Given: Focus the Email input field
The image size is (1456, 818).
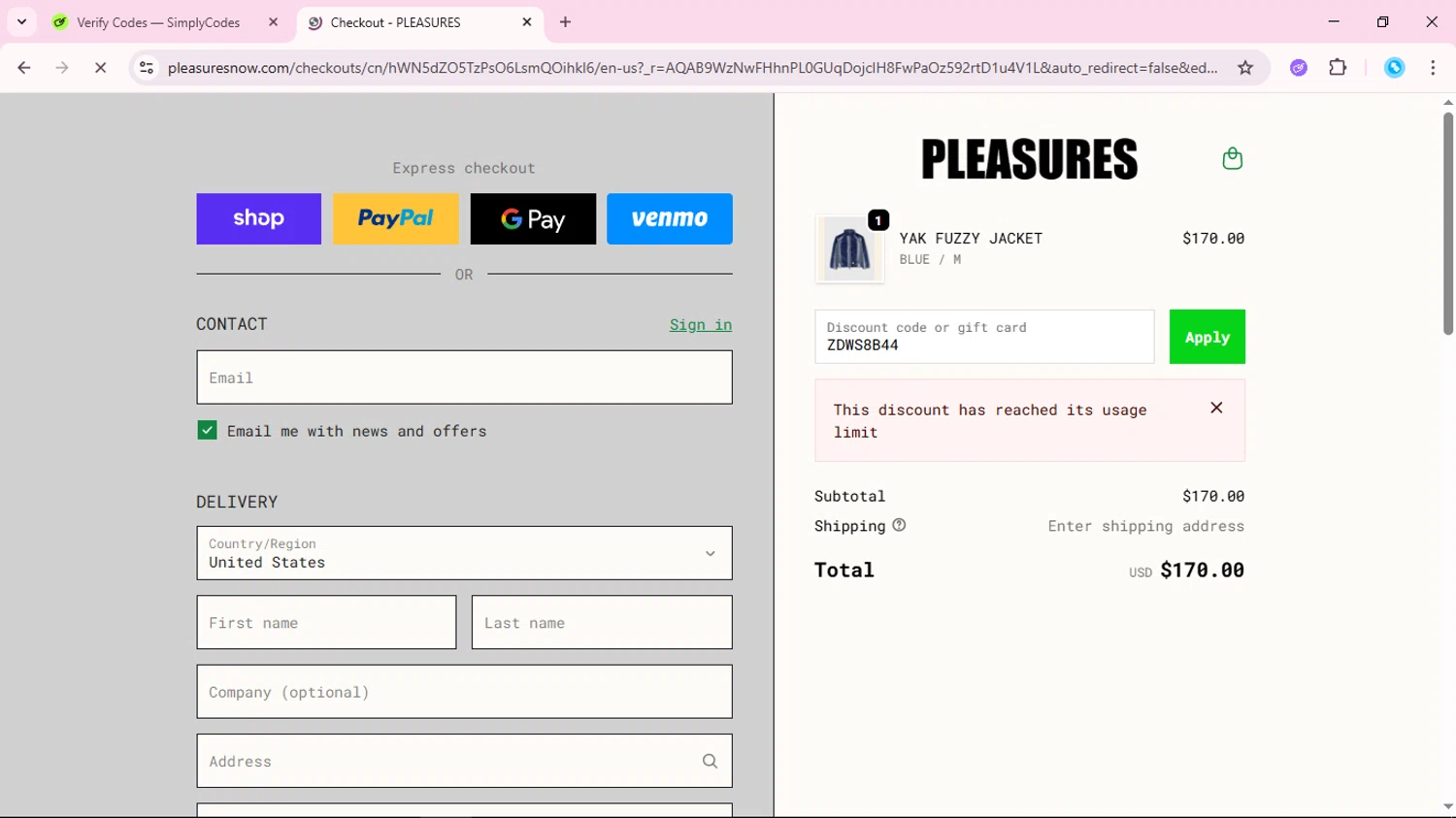Looking at the screenshot, I should coord(464,377).
